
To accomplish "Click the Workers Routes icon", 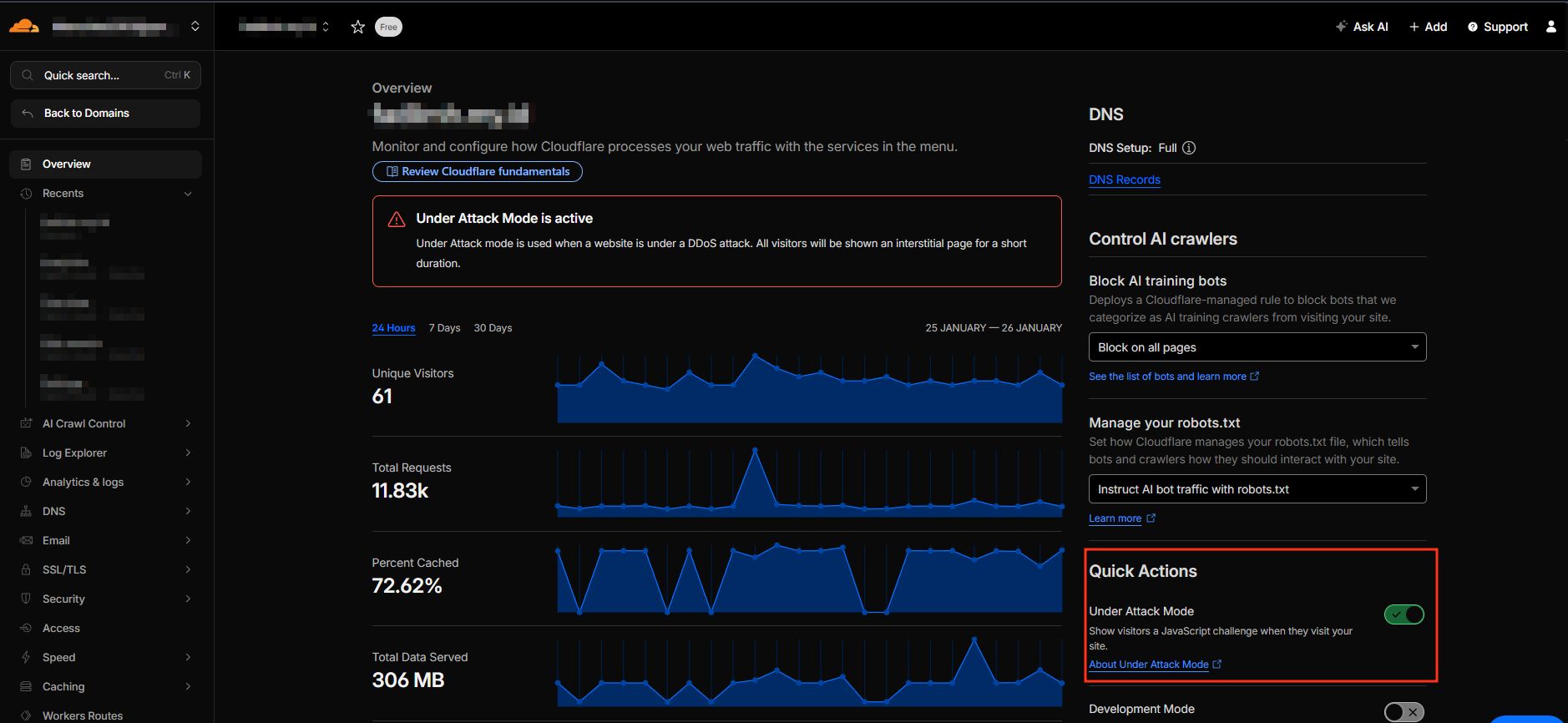I will pyautogui.click(x=26, y=715).
